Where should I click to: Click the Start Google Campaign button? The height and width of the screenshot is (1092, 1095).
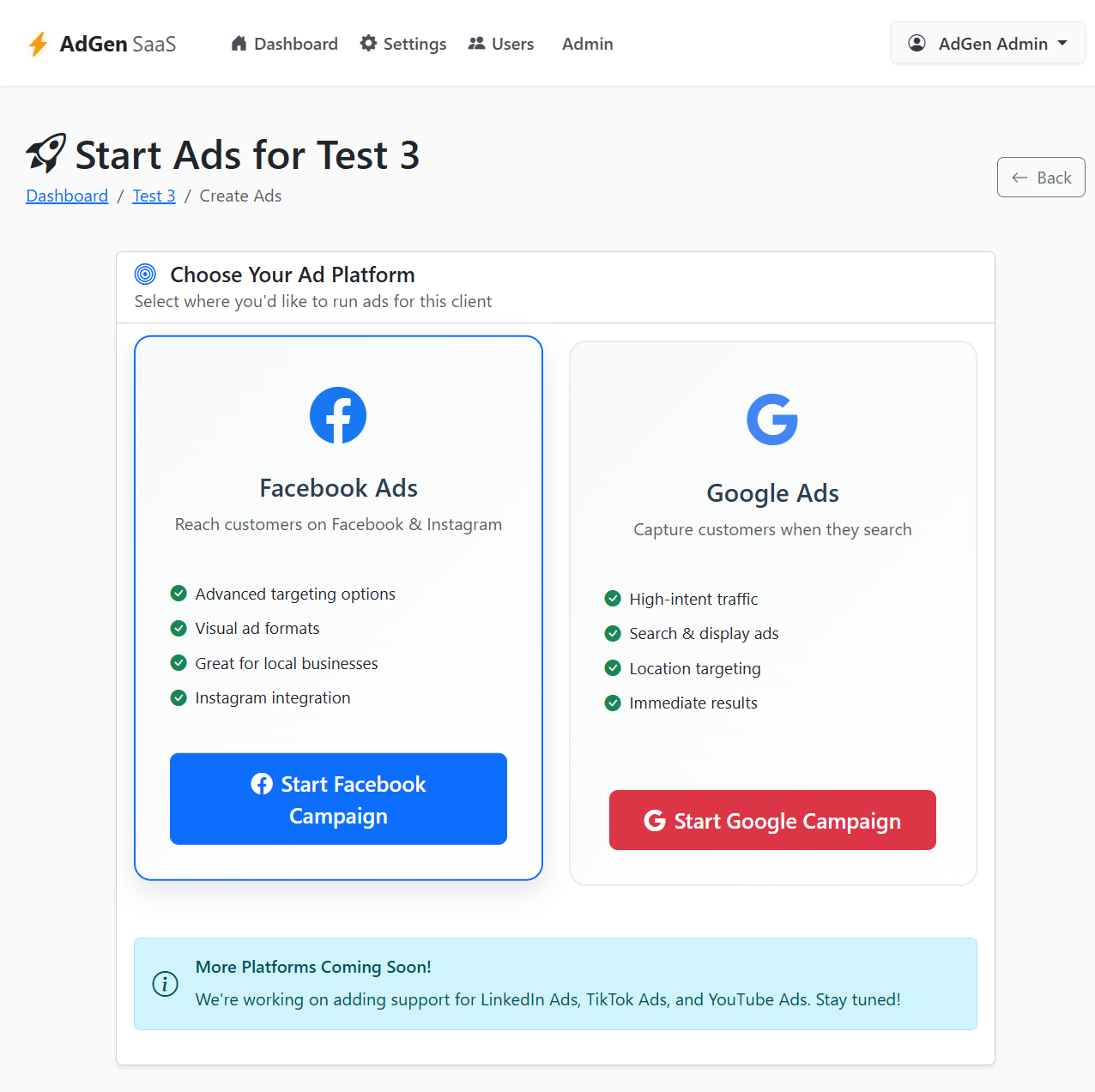(x=772, y=820)
